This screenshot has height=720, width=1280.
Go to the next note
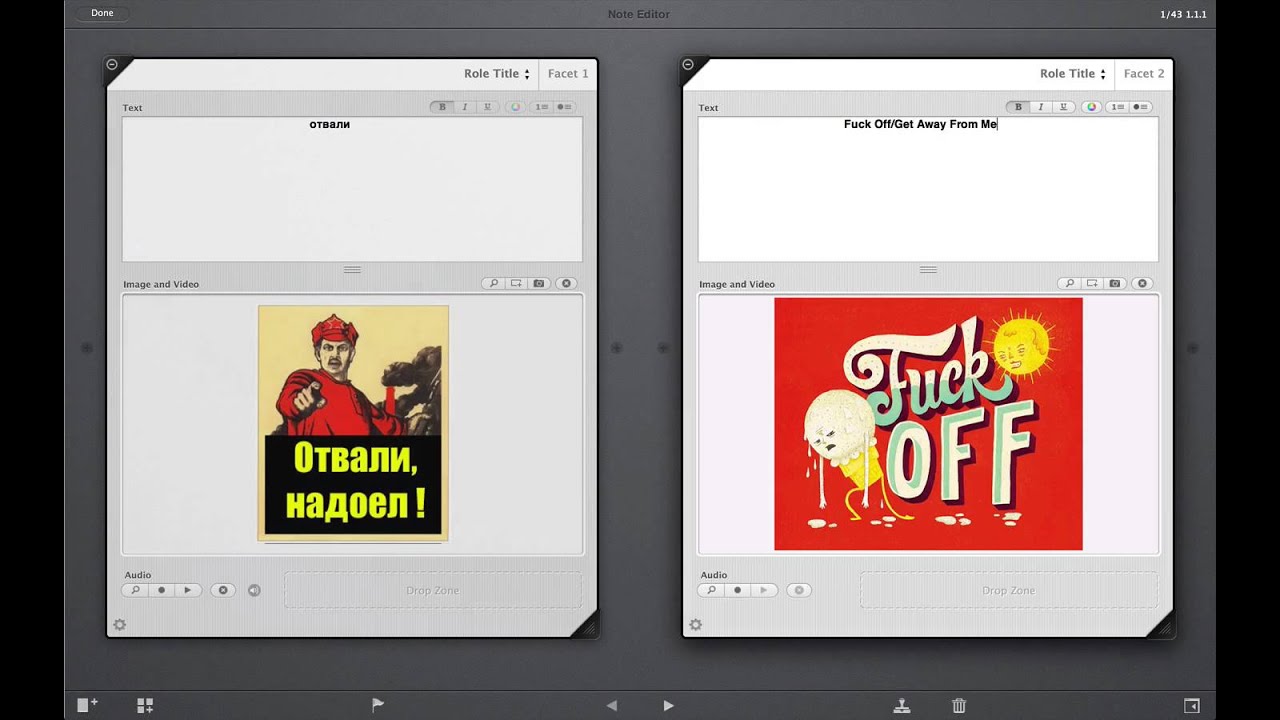click(x=669, y=705)
